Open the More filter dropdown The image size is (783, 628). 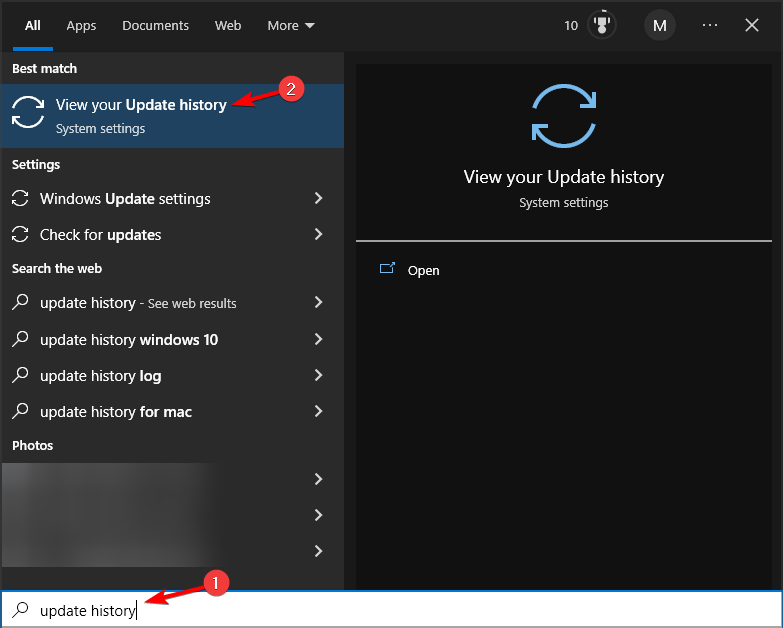291,25
